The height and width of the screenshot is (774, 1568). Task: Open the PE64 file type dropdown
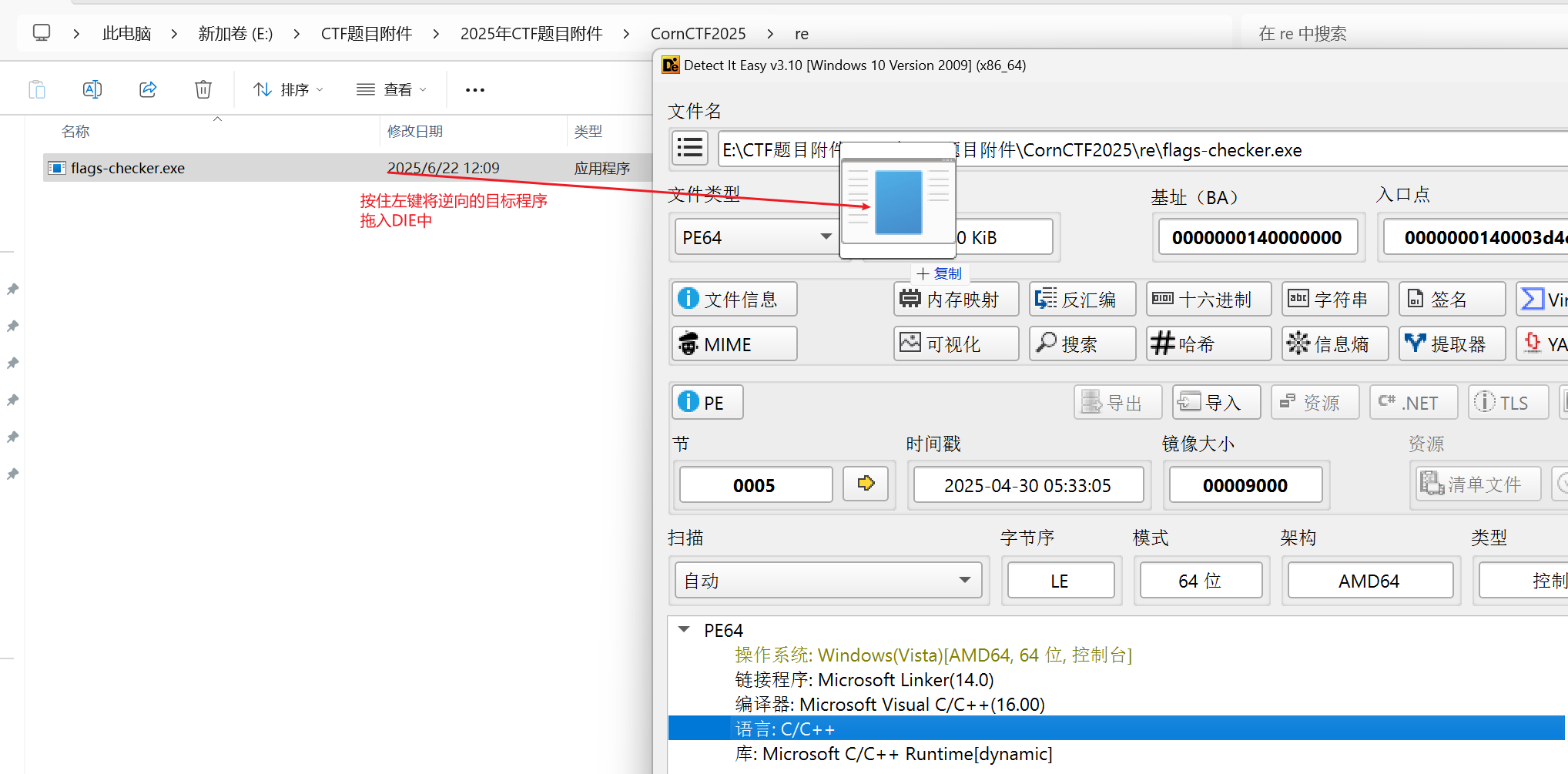click(x=757, y=236)
